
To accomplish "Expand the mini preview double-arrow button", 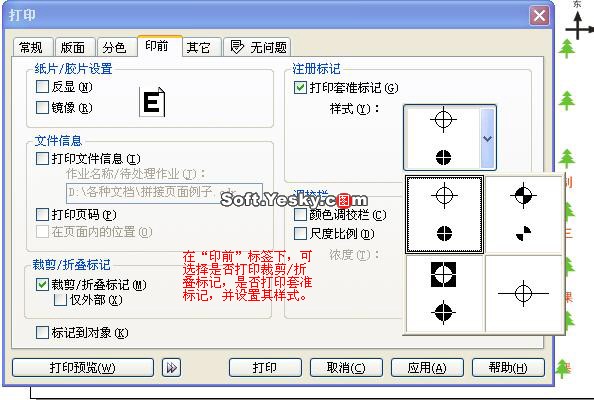I will [x=171, y=367].
